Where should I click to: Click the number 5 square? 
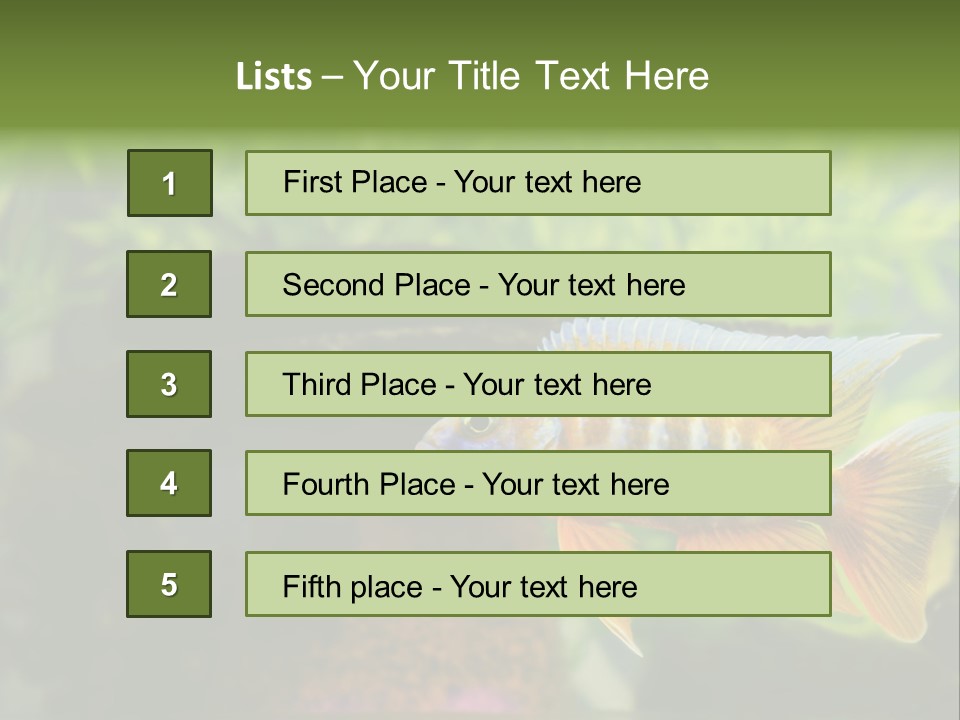169,584
